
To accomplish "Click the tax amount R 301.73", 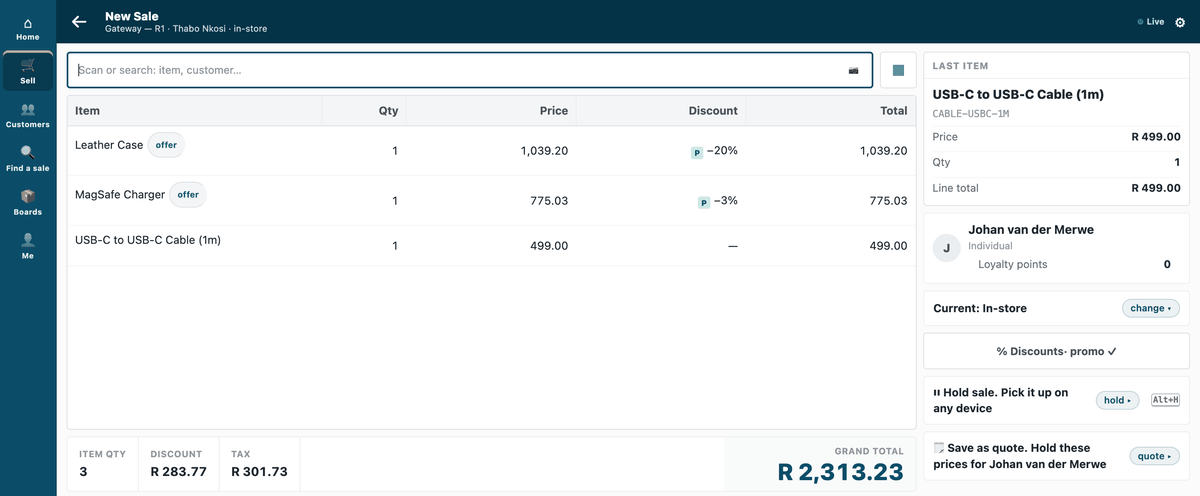I will pyautogui.click(x=259, y=471).
